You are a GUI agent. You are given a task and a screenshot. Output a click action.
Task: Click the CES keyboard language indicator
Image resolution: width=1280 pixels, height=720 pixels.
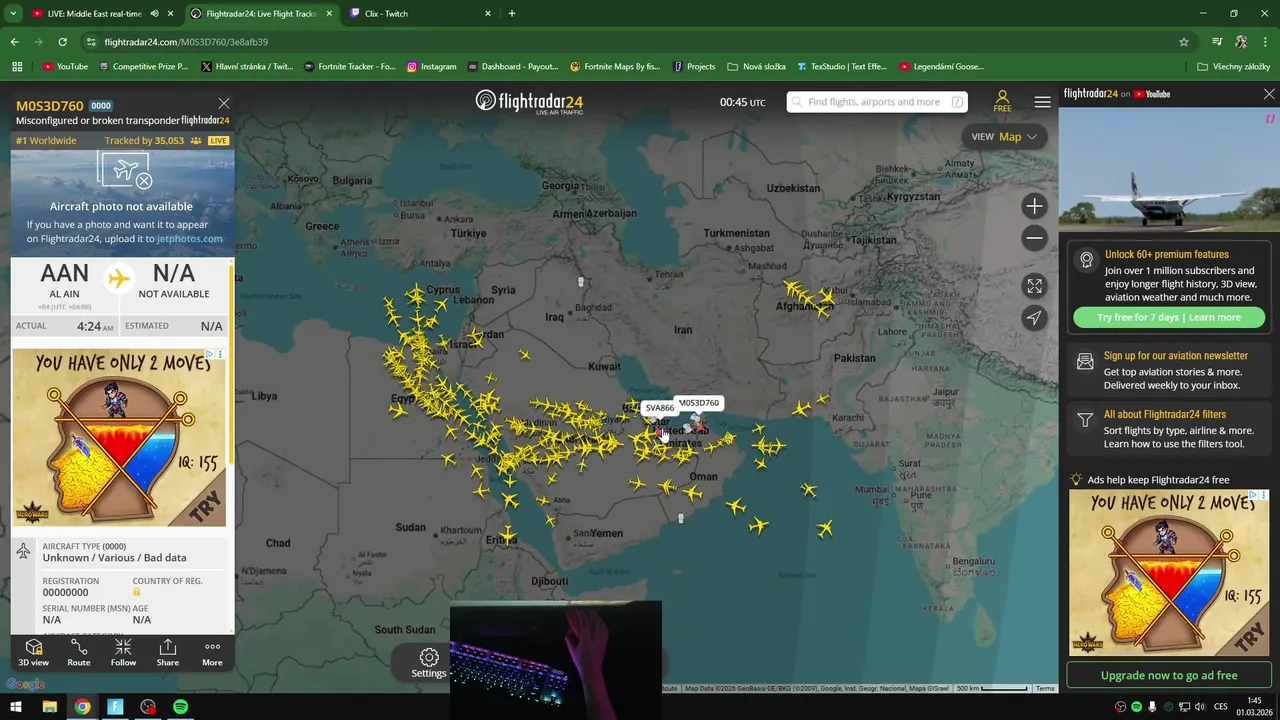coord(1221,707)
